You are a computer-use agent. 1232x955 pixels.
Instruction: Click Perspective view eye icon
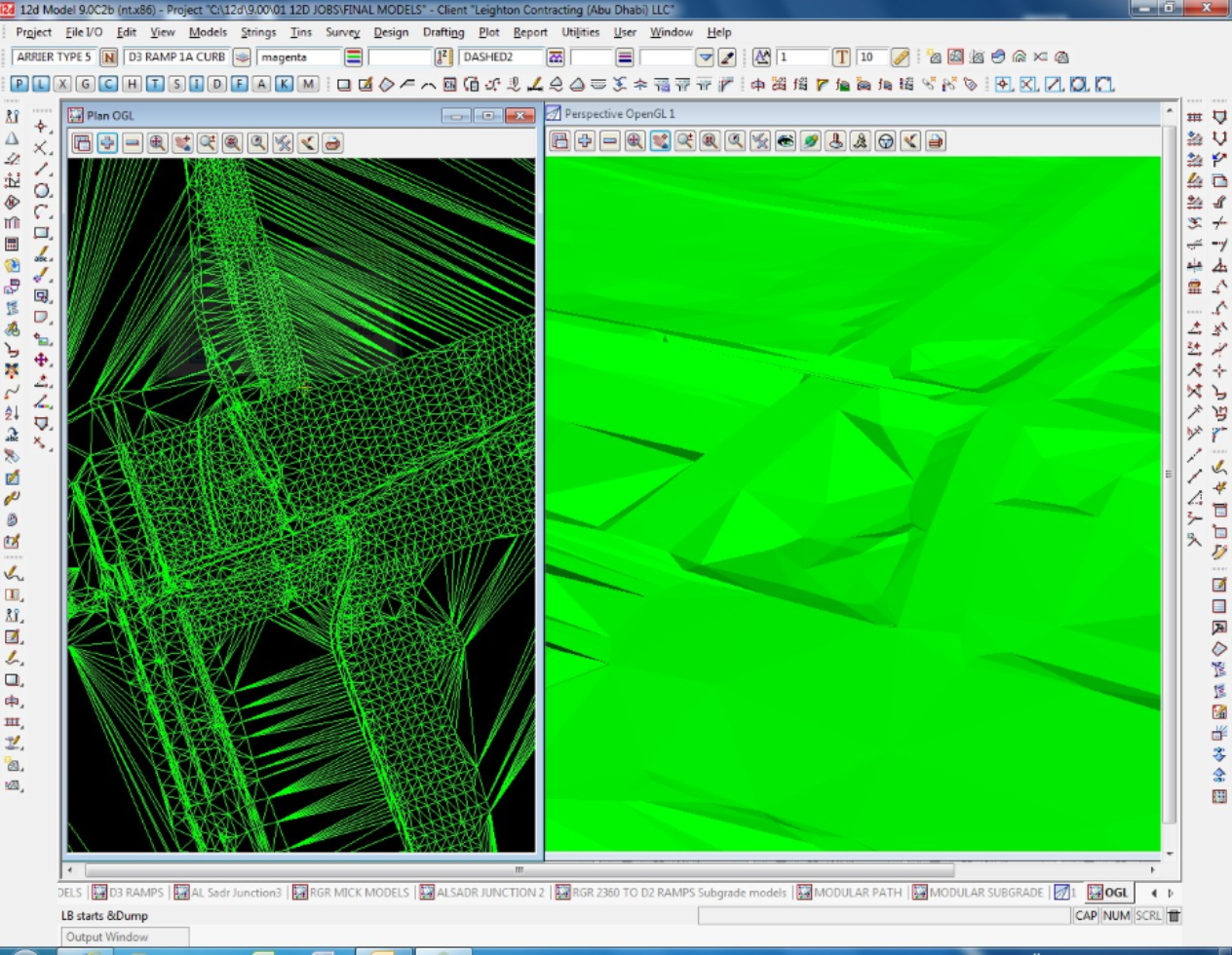pos(786,141)
